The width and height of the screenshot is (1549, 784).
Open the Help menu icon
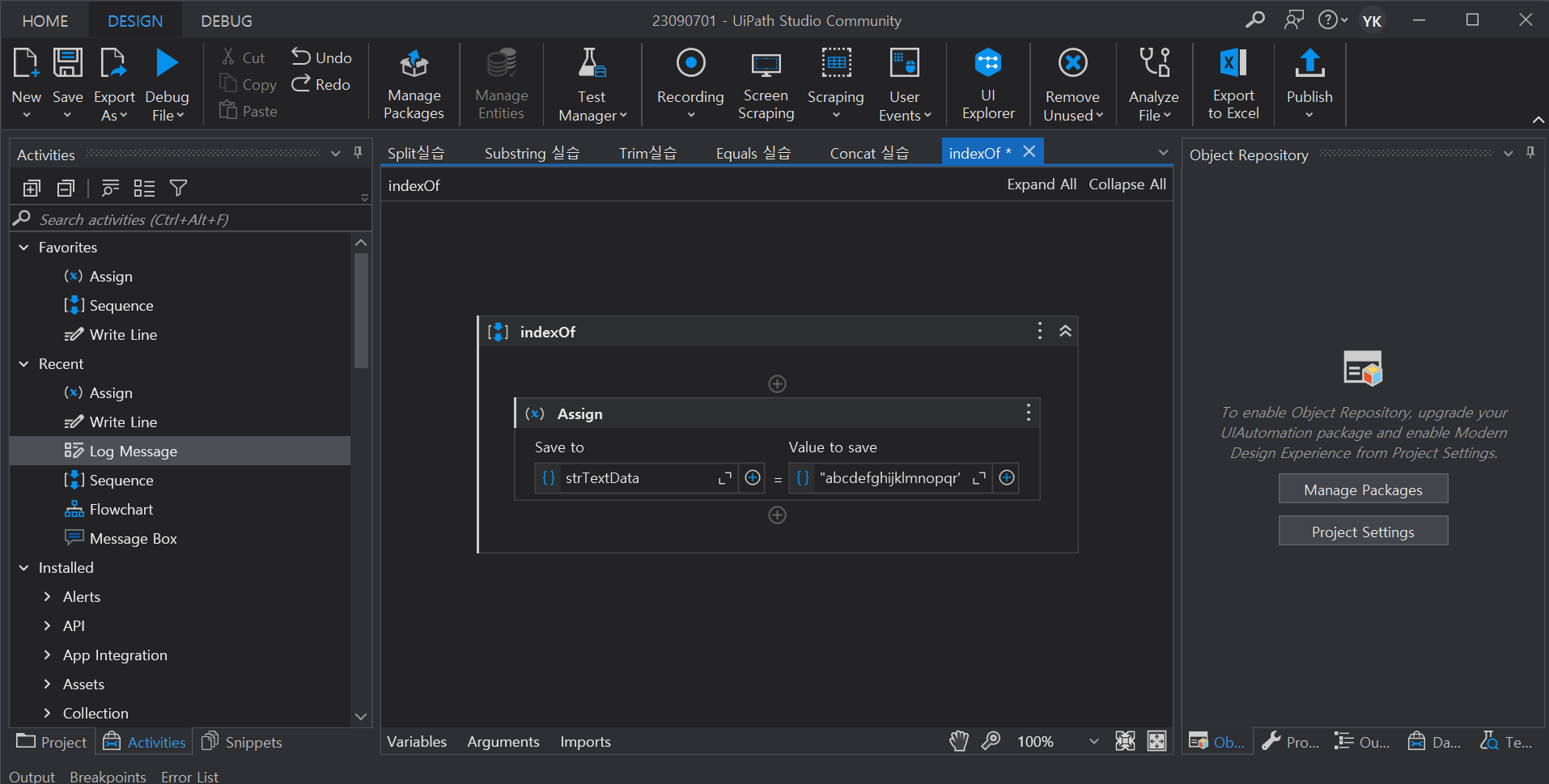pos(1332,19)
